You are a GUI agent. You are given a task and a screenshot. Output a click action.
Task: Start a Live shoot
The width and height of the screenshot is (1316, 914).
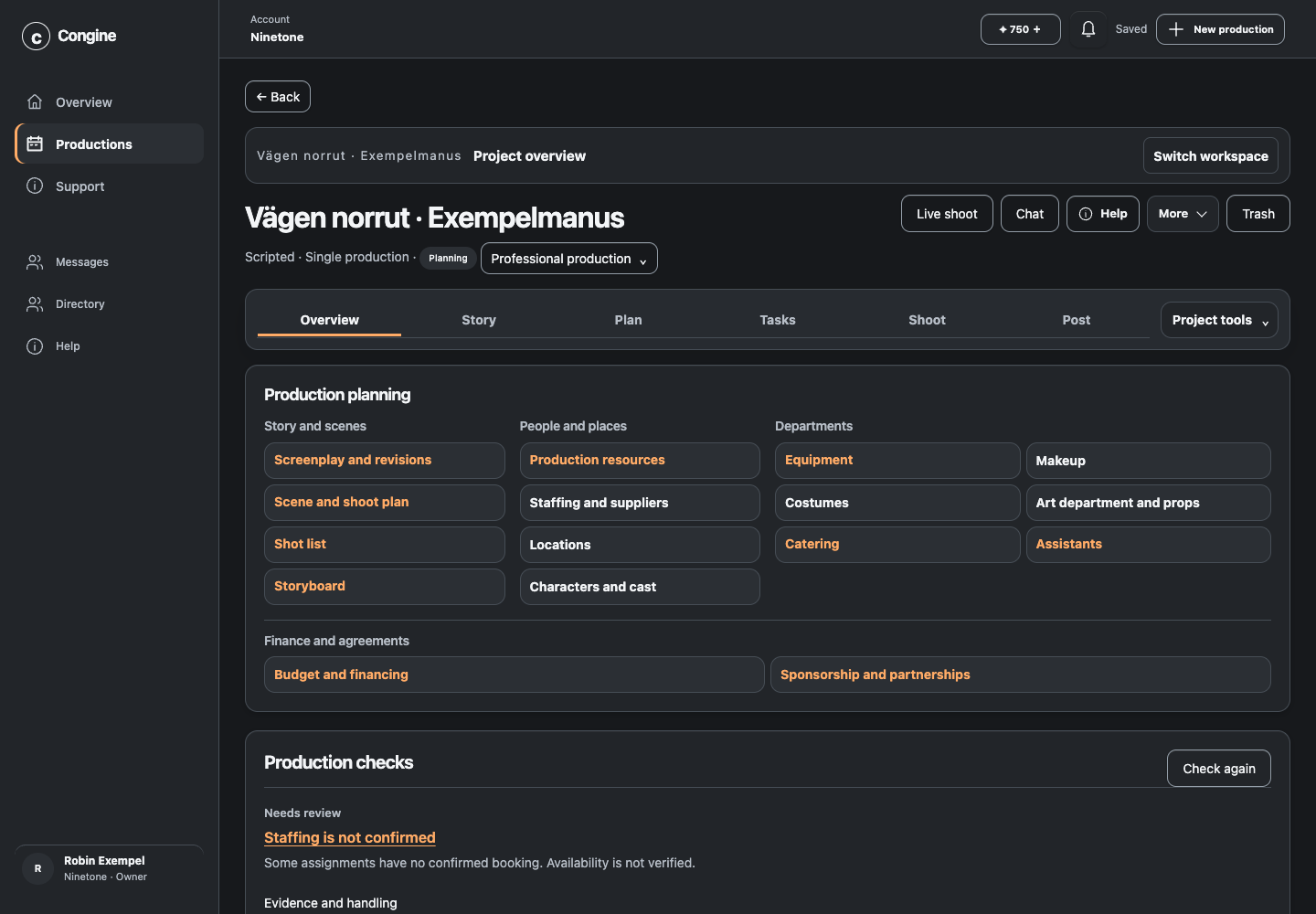[x=947, y=214]
